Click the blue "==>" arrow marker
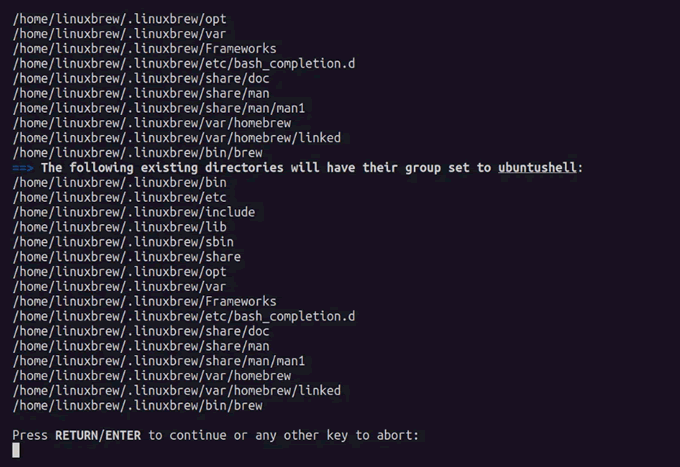 (x=23, y=168)
